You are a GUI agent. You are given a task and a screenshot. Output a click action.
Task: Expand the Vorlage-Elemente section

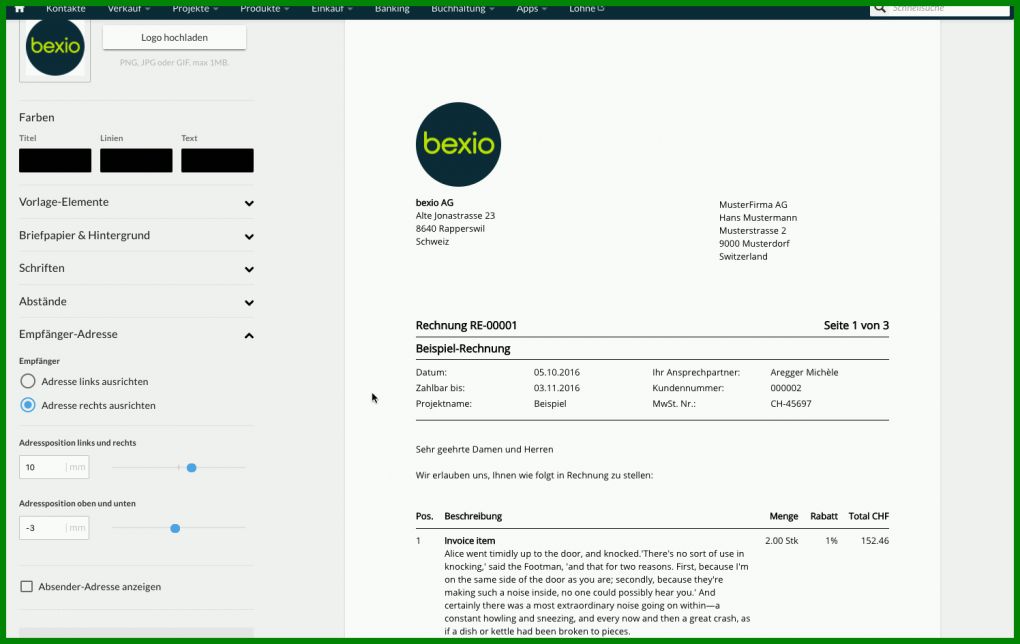pos(136,202)
